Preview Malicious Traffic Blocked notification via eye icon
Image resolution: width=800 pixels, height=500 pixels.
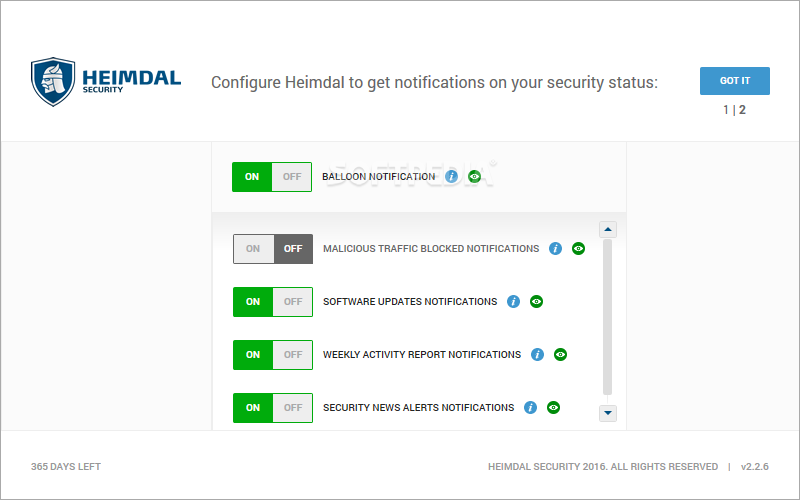578,249
